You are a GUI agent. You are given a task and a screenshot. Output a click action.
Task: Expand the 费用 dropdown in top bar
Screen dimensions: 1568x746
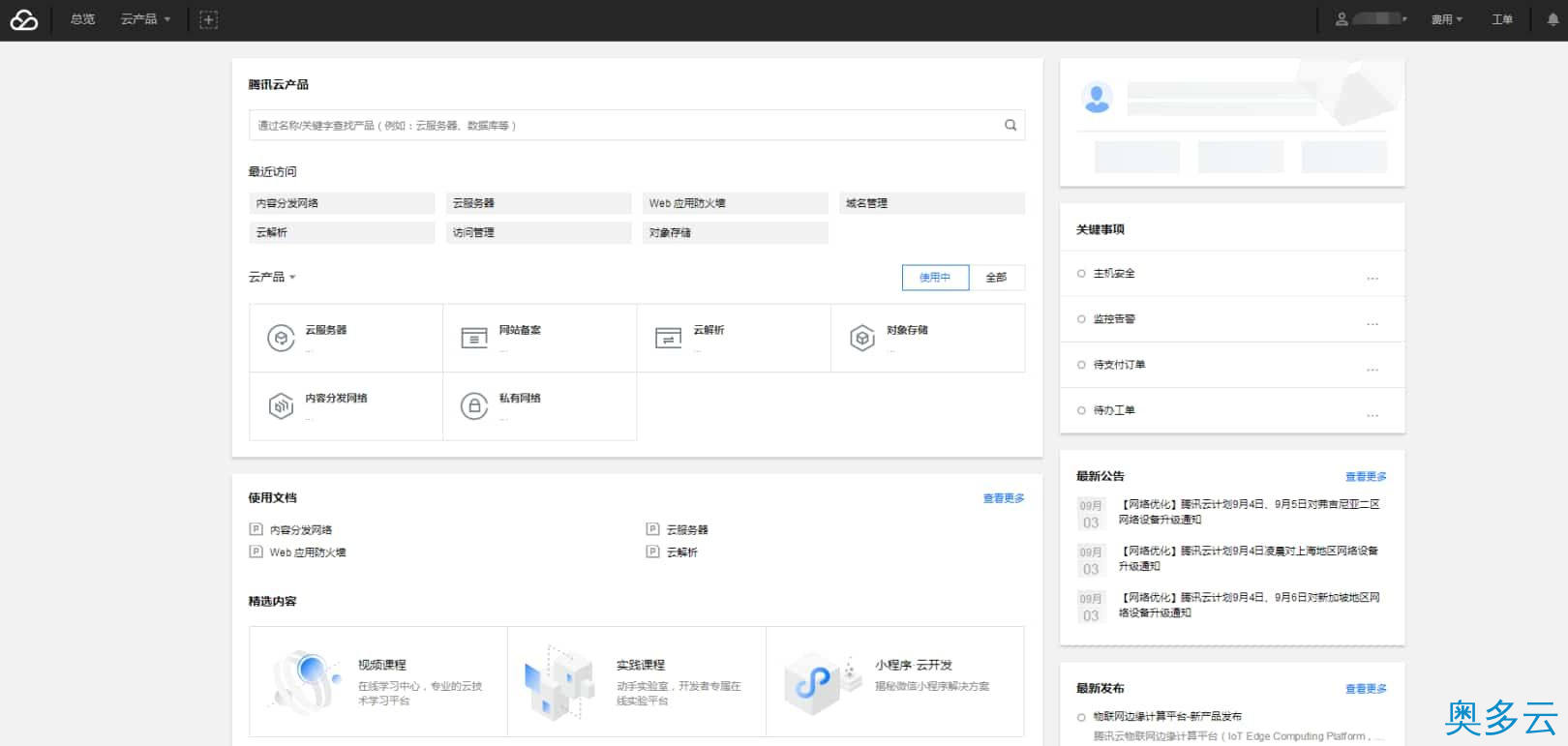tap(1447, 19)
